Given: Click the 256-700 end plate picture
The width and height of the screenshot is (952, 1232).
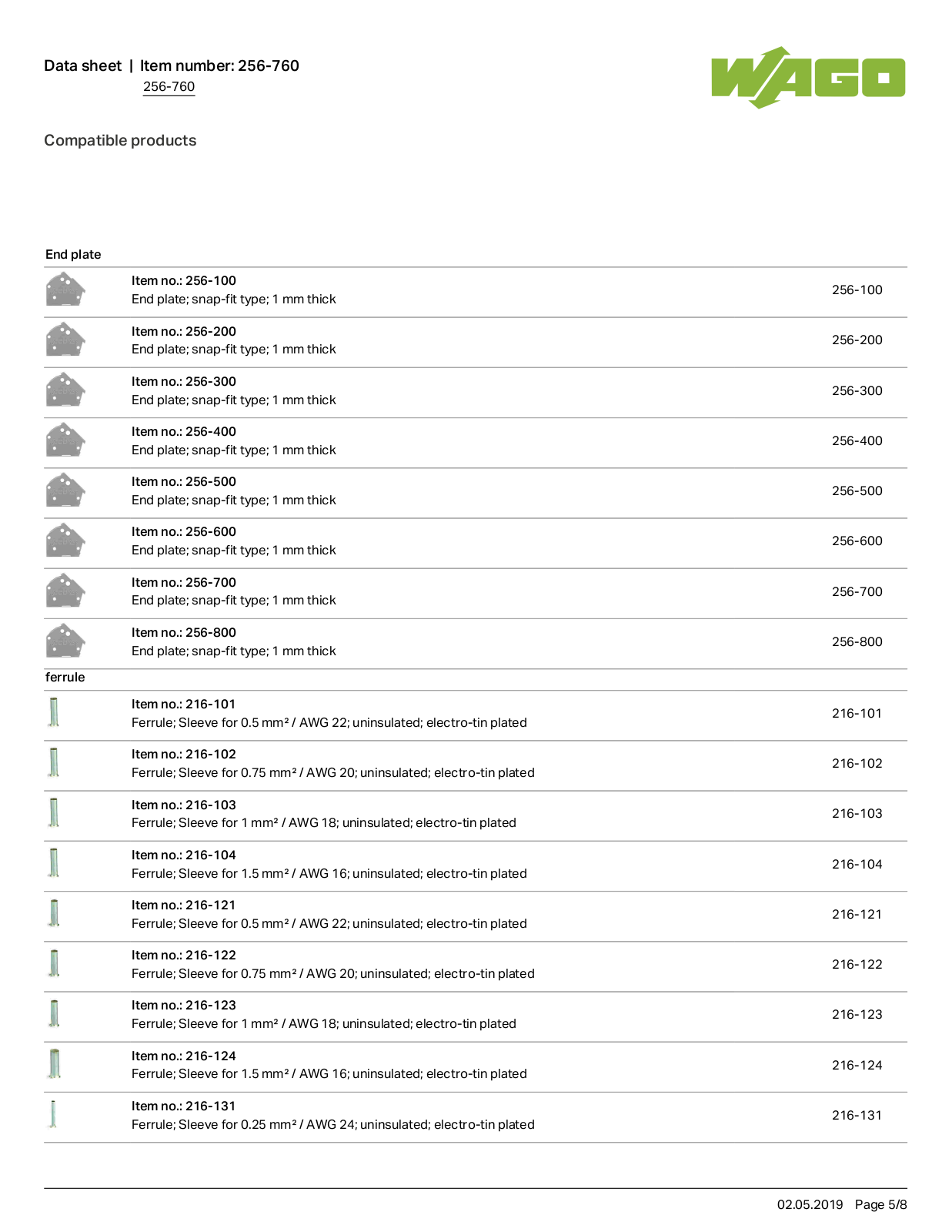Looking at the screenshot, I should [65, 591].
